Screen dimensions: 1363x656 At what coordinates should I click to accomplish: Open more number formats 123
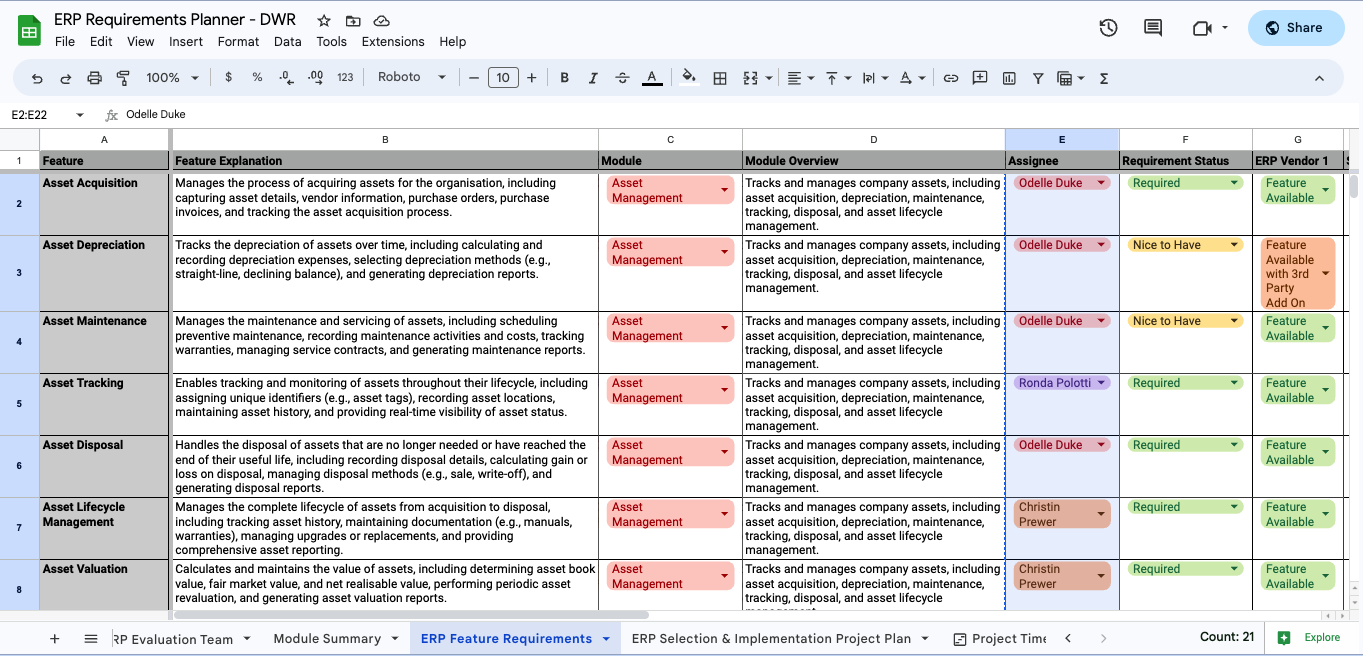345,77
